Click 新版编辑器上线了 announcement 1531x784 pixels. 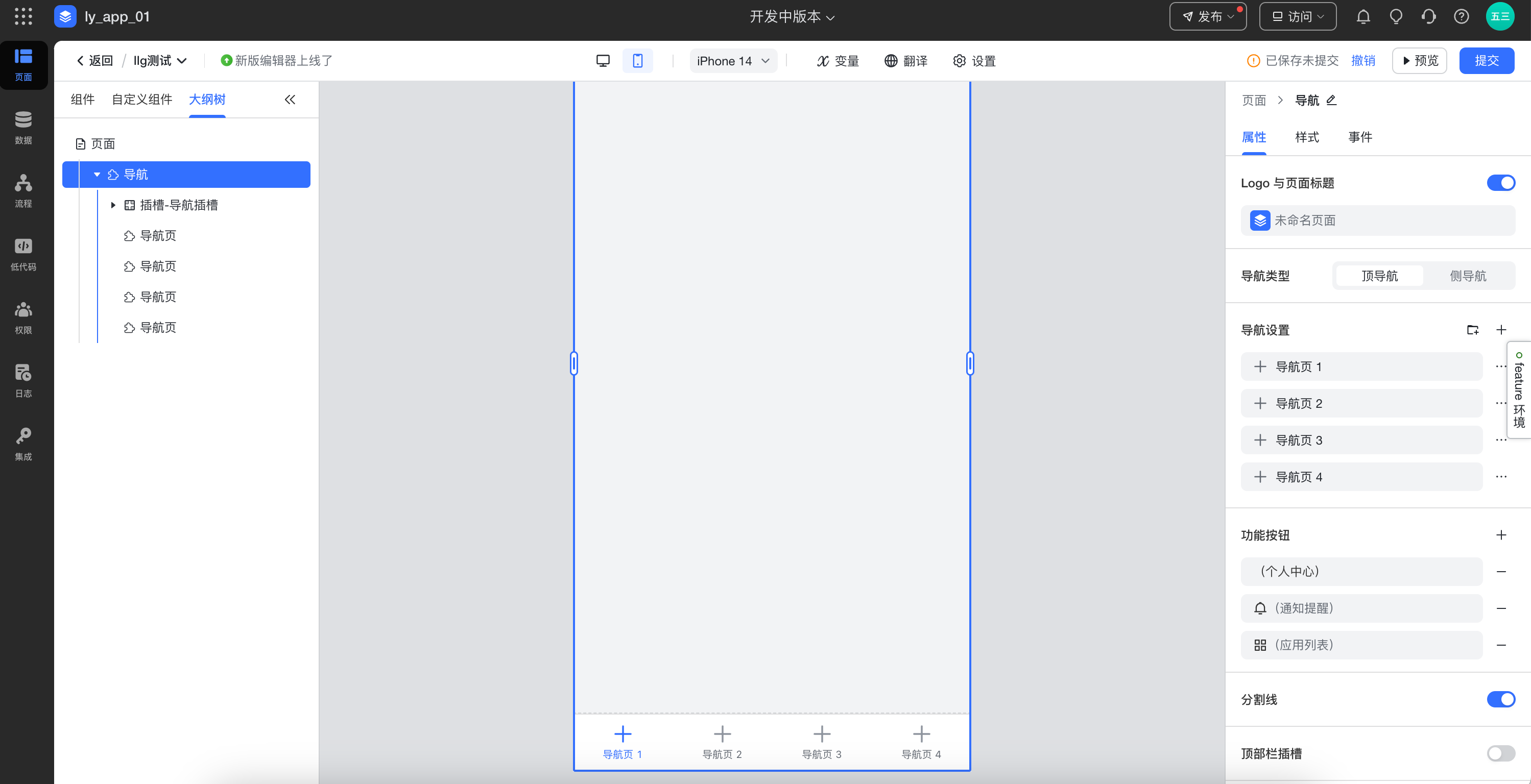click(277, 61)
